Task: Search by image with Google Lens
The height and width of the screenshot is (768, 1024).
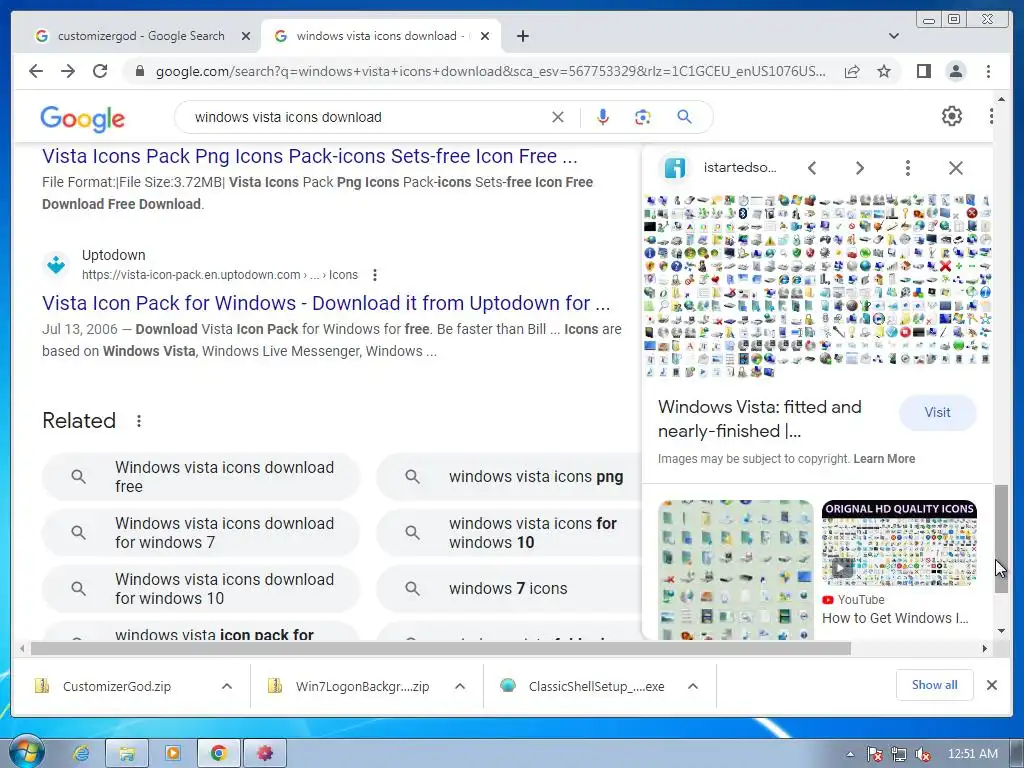Action: pos(643,117)
